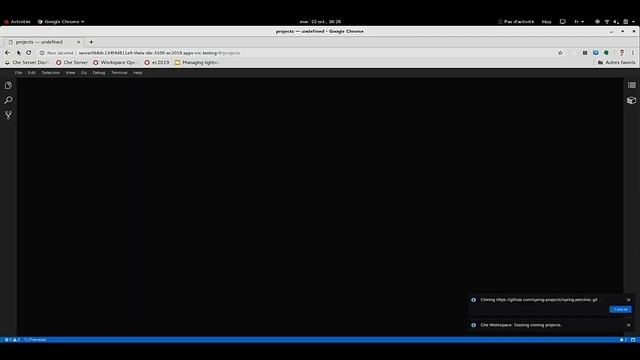Open a new Chrome tab
The height and width of the screenshot is (360, 640).
pyautogui.click(x=91, y=42)
